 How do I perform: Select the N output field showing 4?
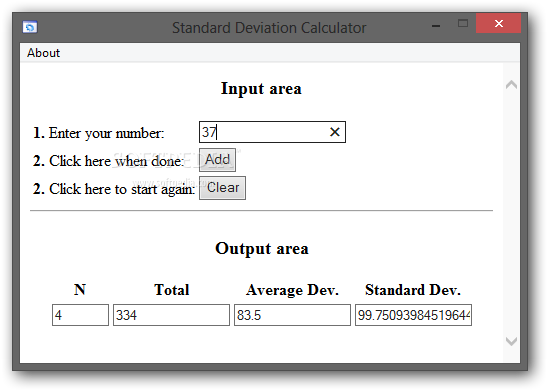point(80,315)
